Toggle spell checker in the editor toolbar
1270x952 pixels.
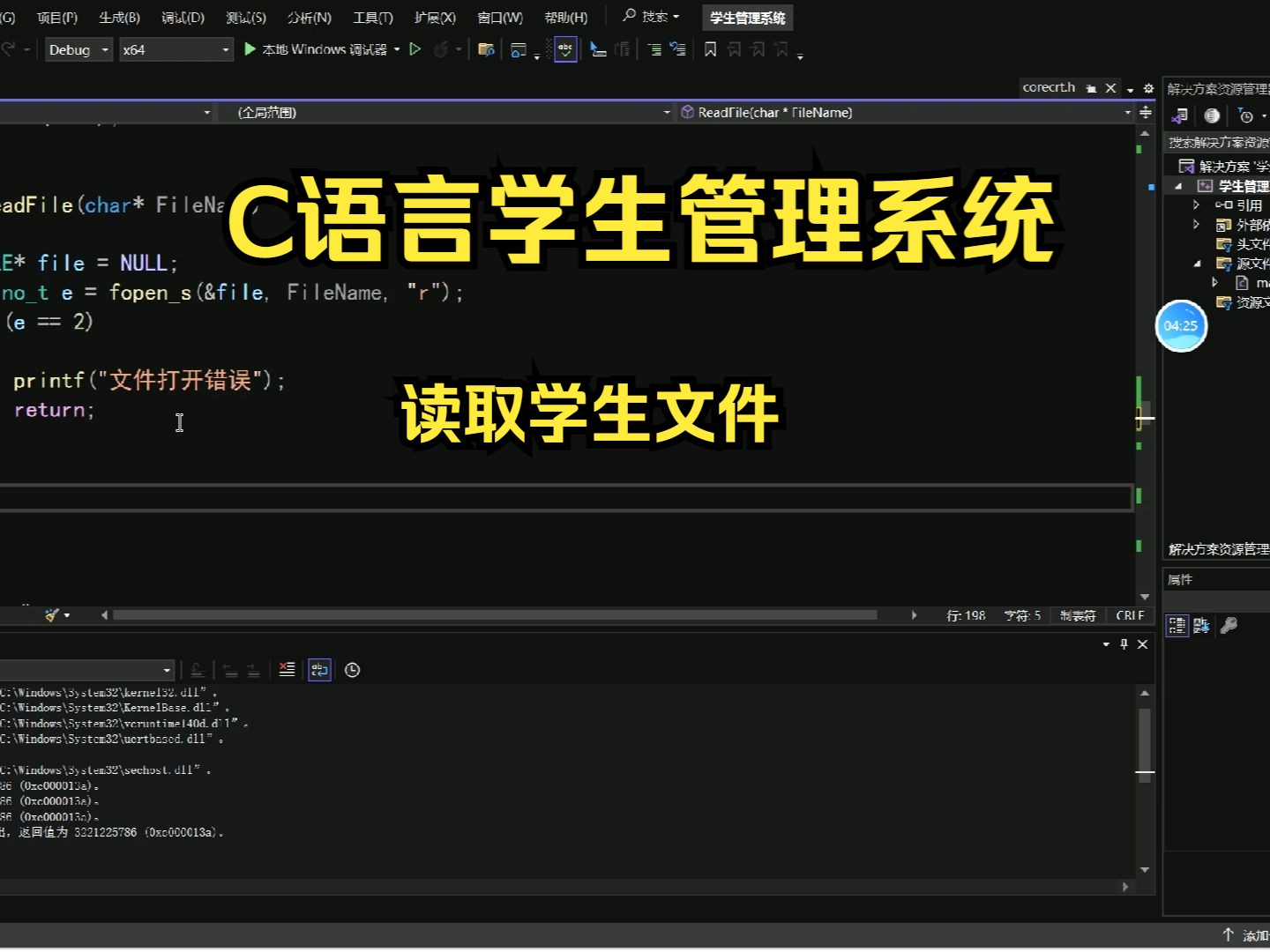point(565,49)
